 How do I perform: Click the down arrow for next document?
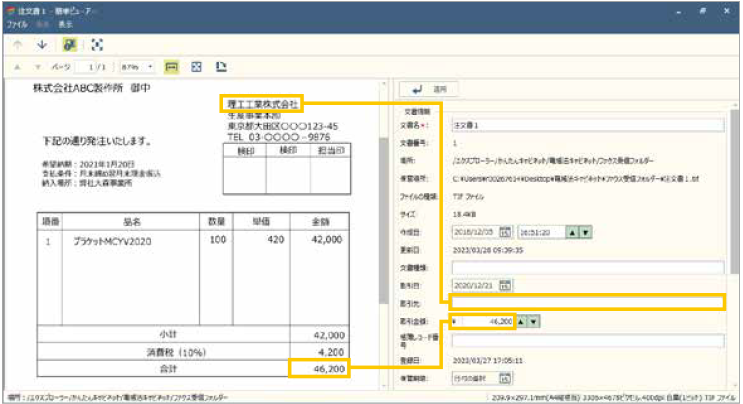pos(42,45)
